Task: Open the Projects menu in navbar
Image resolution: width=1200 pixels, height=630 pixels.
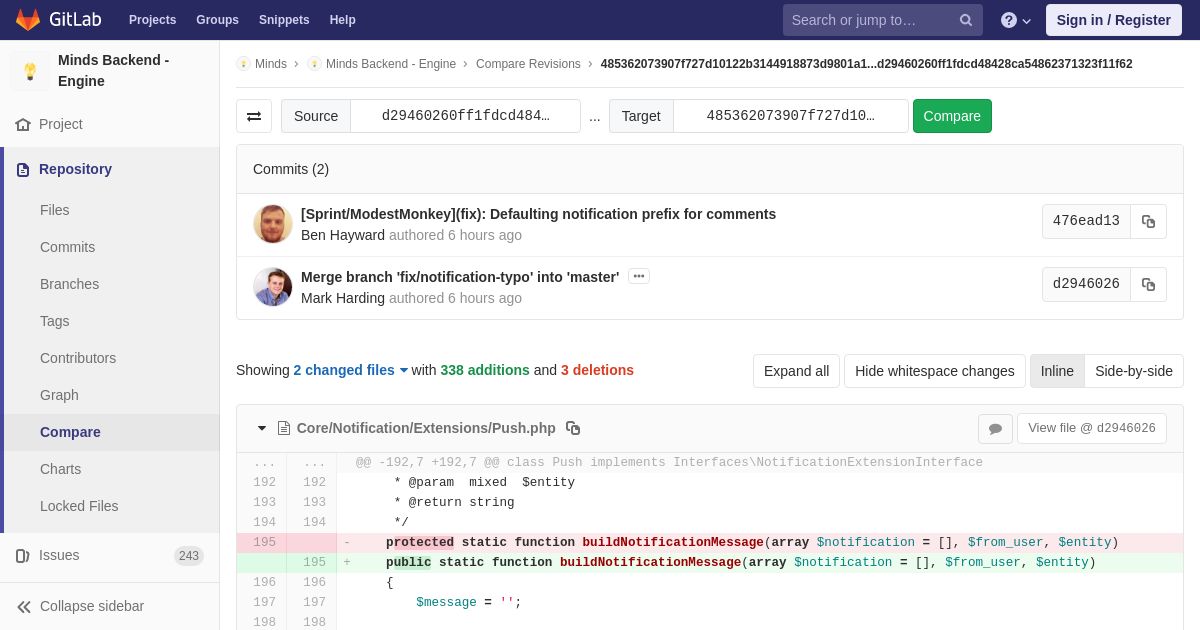Action: click(152, 20)
